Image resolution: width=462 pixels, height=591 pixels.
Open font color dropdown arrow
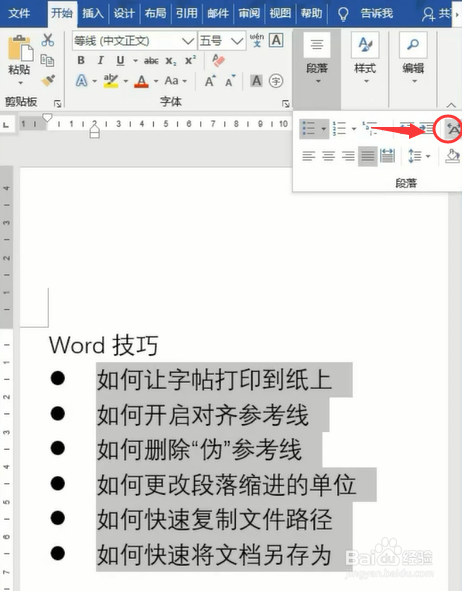155,81
